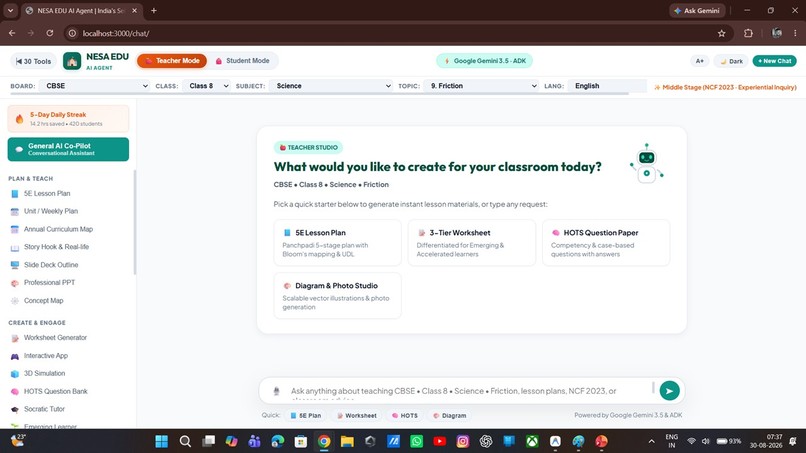
Task: Select General AI Co-Pilot assistant
Action: [x=68, y=149]
